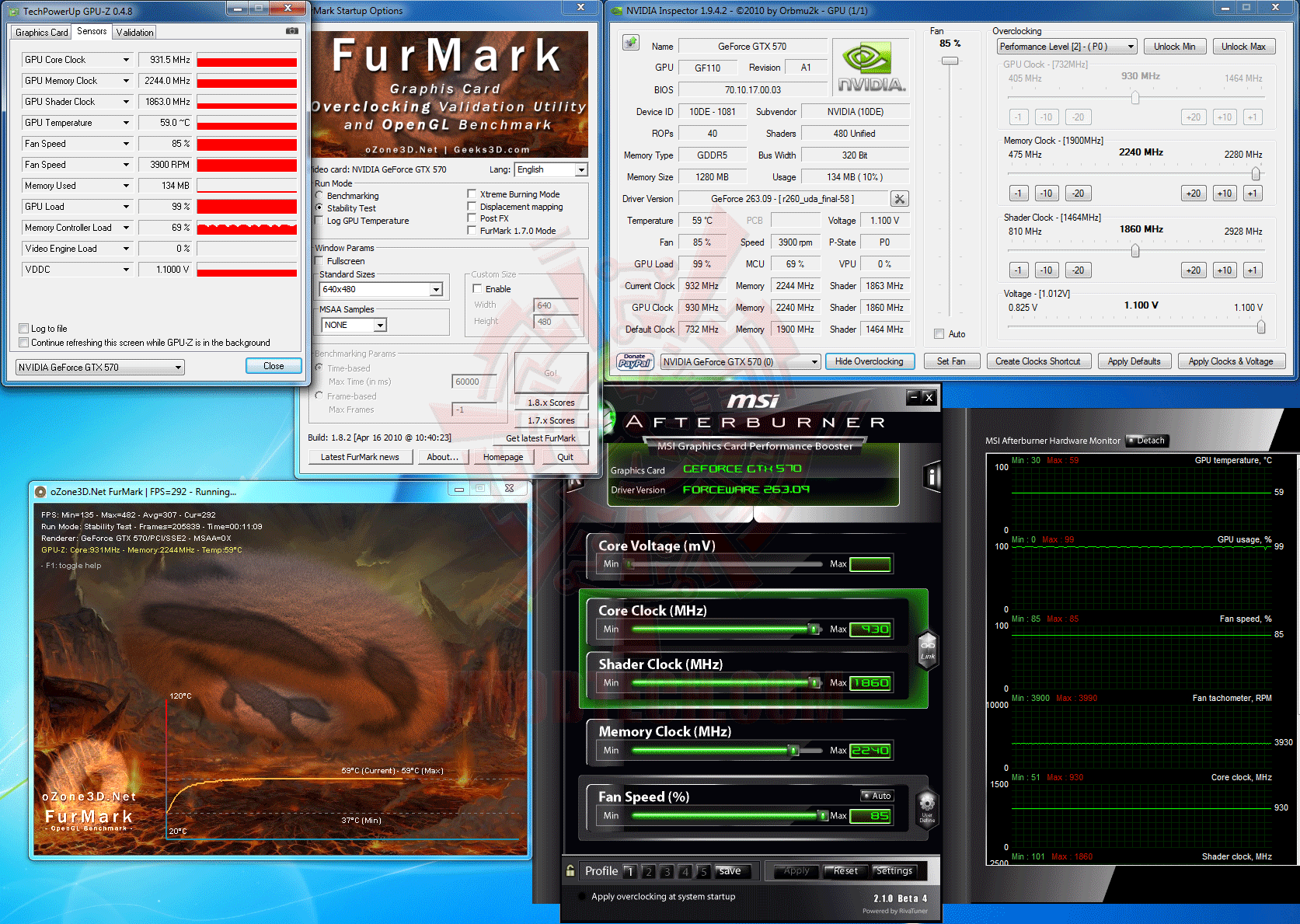Click Create Clocks Shortcut button
The height and width of the screenshot is (924, 1300).
tap(1038, 361)
